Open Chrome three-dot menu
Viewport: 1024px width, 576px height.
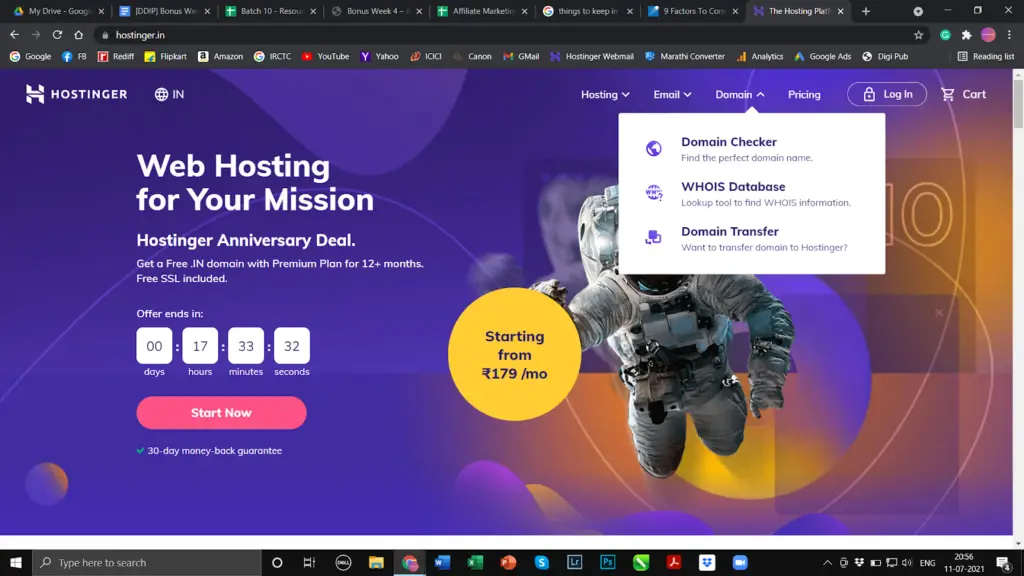(x=1009, y=35)
